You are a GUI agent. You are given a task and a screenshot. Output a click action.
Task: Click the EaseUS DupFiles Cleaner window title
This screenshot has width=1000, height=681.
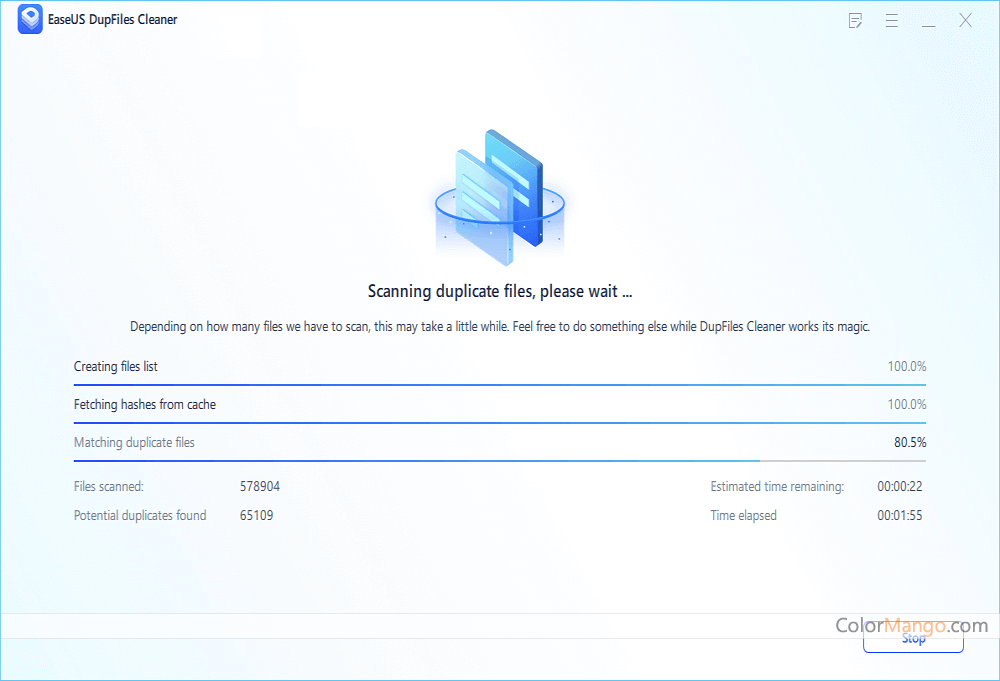[x=113, y=20]
